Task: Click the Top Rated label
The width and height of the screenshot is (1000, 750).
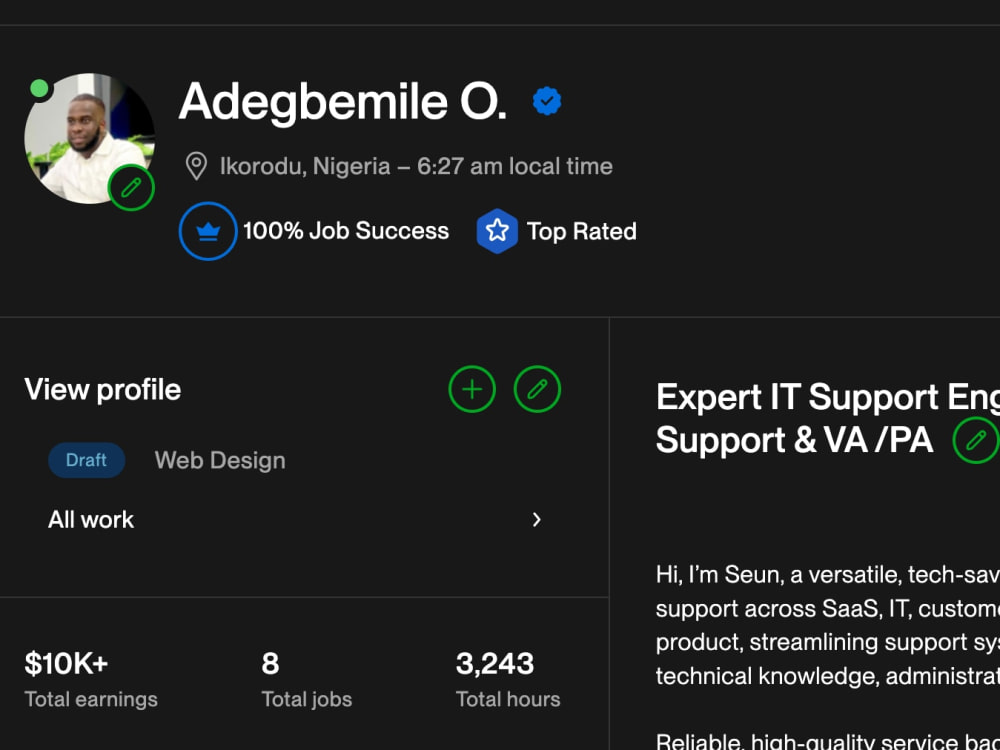Action: click(x=582, y=232)
